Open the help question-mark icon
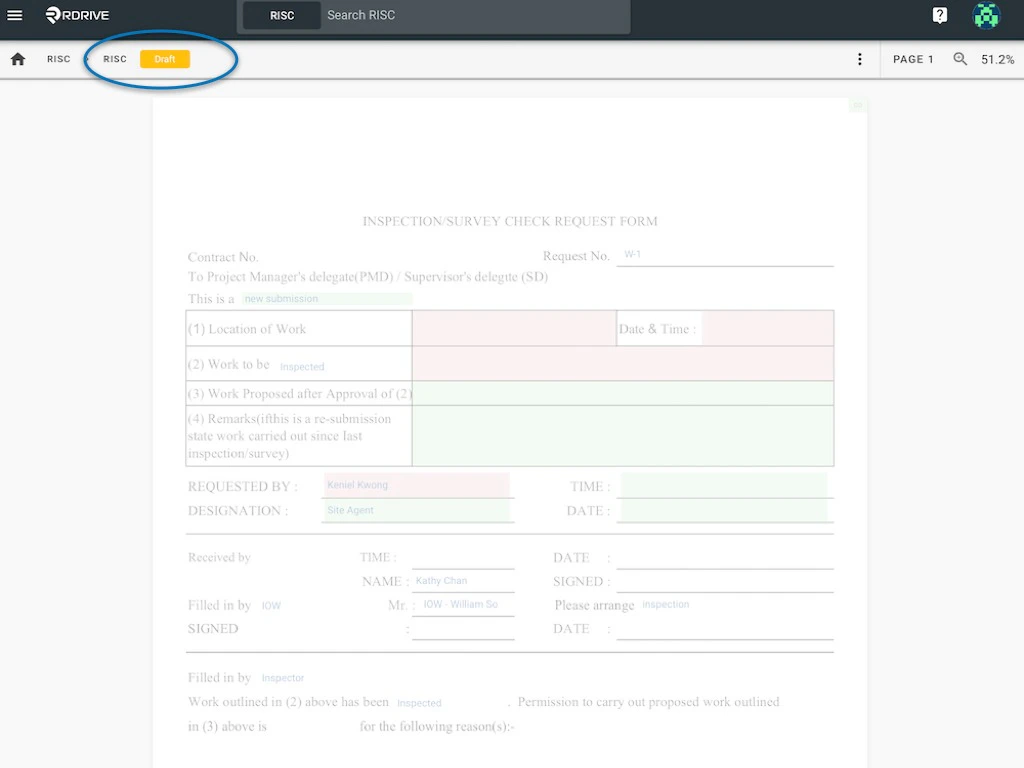 click(938, 15)
